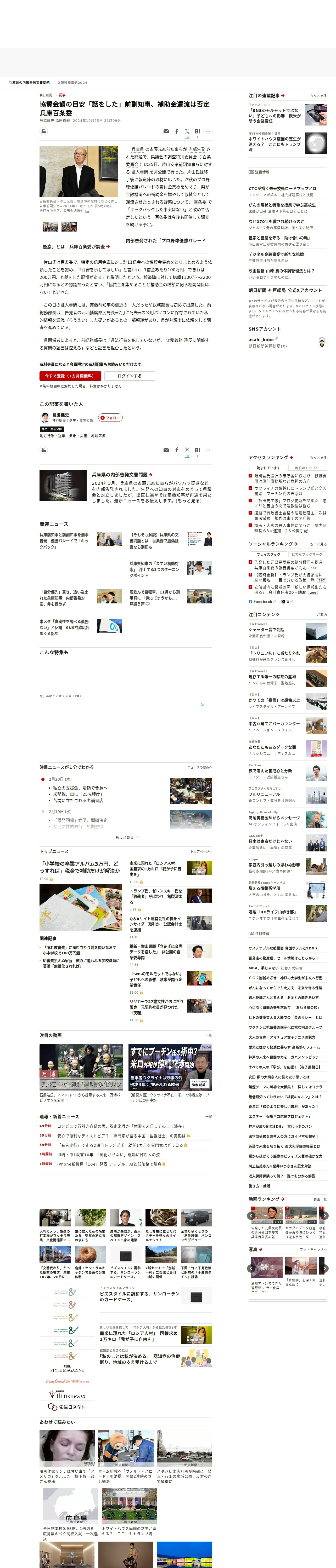Click next arrow on 動画ランキング carousel
336x1568 pixels.
click(325, 1215)
